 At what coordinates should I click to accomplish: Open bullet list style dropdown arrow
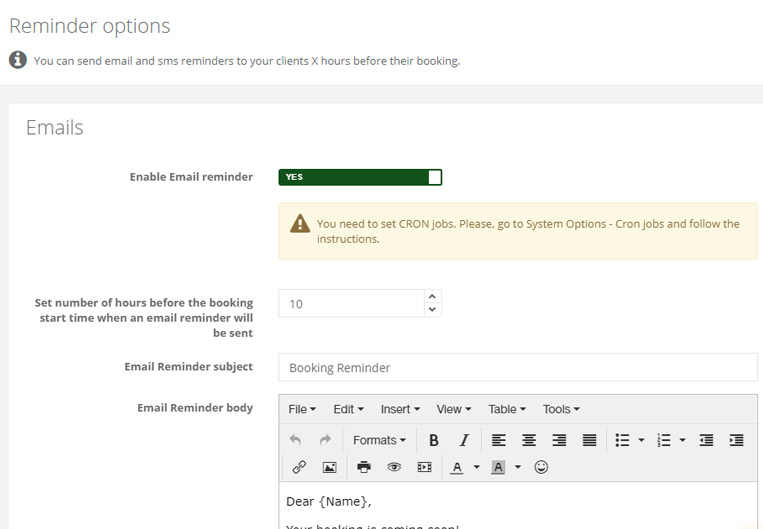[641, 440]
